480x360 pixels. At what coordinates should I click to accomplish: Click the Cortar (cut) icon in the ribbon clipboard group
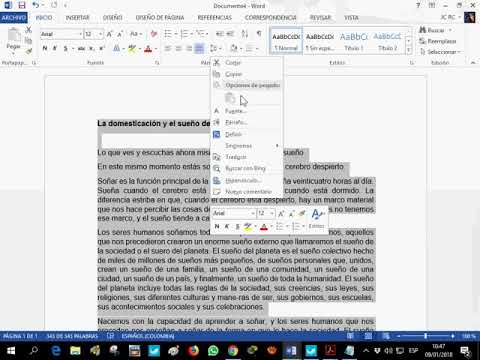(29, 30)
